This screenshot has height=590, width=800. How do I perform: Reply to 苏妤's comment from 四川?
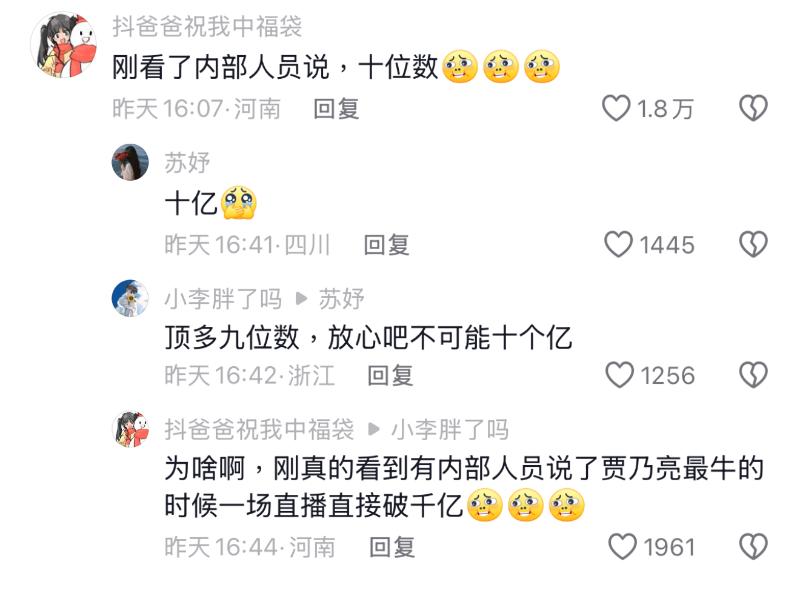point(387,244)
